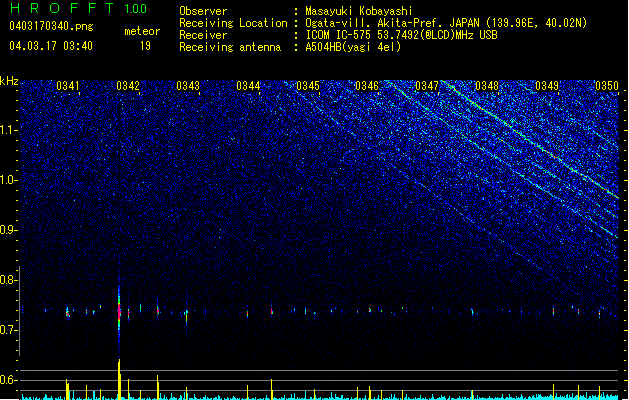
Task: Click the 0.6 kHz frequency tick label
Action: tap(7, 380)
